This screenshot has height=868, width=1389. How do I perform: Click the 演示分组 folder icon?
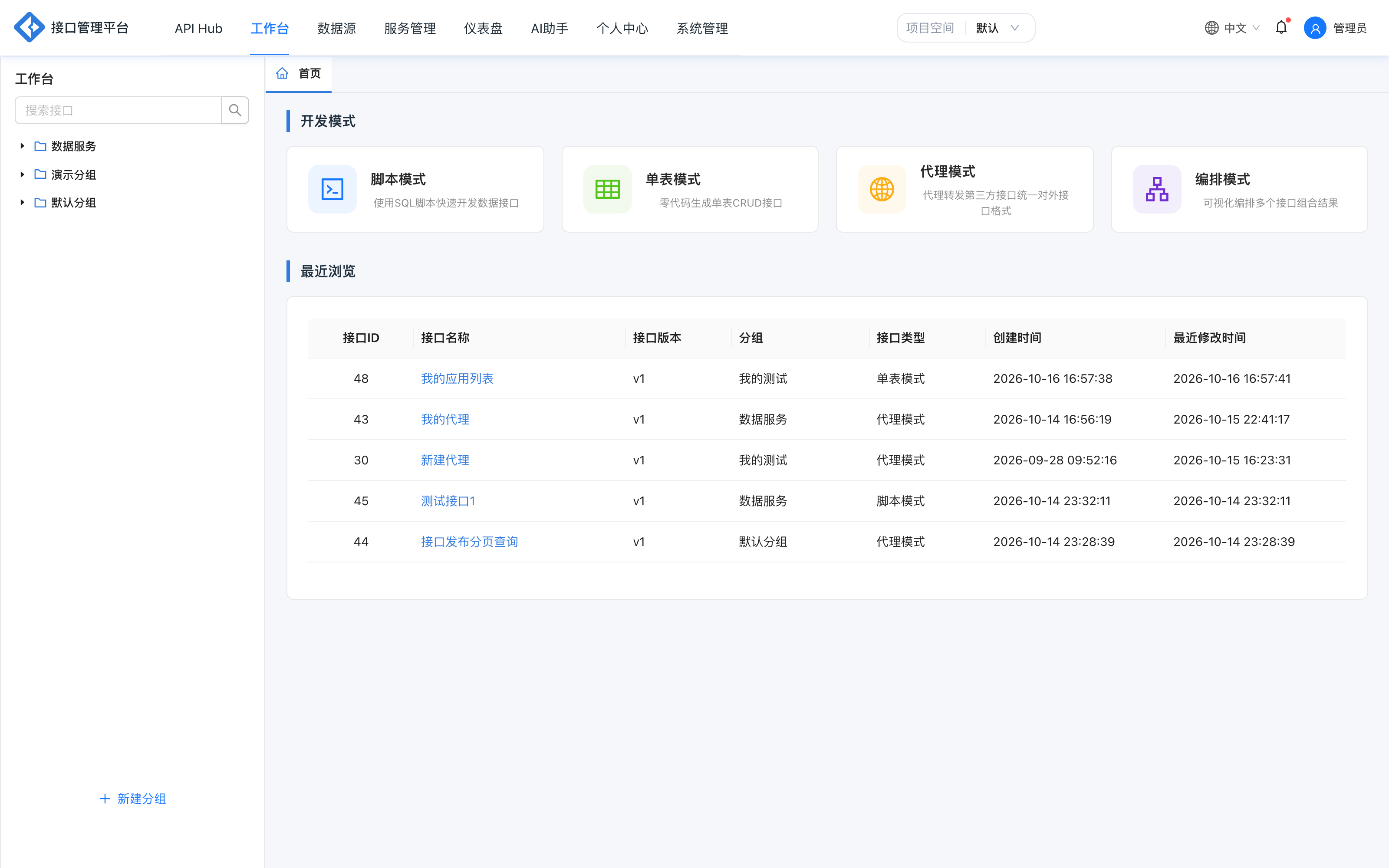coord(40,174)
